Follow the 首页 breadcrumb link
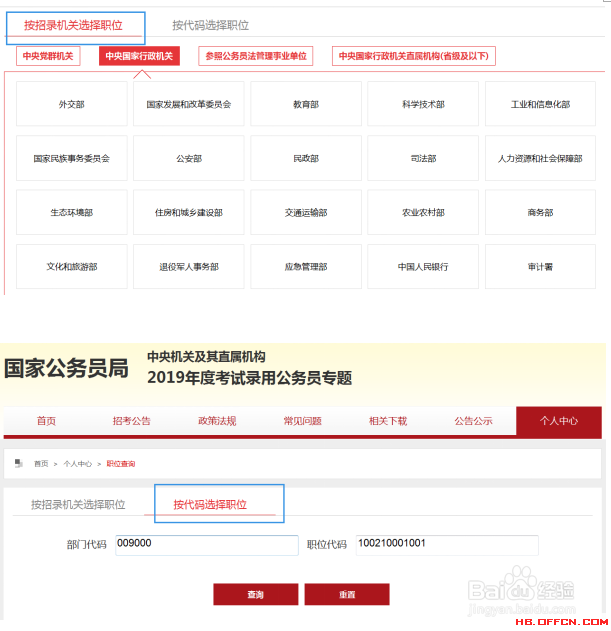This screenshot has height=631, width=611. (x=41, y=464)
